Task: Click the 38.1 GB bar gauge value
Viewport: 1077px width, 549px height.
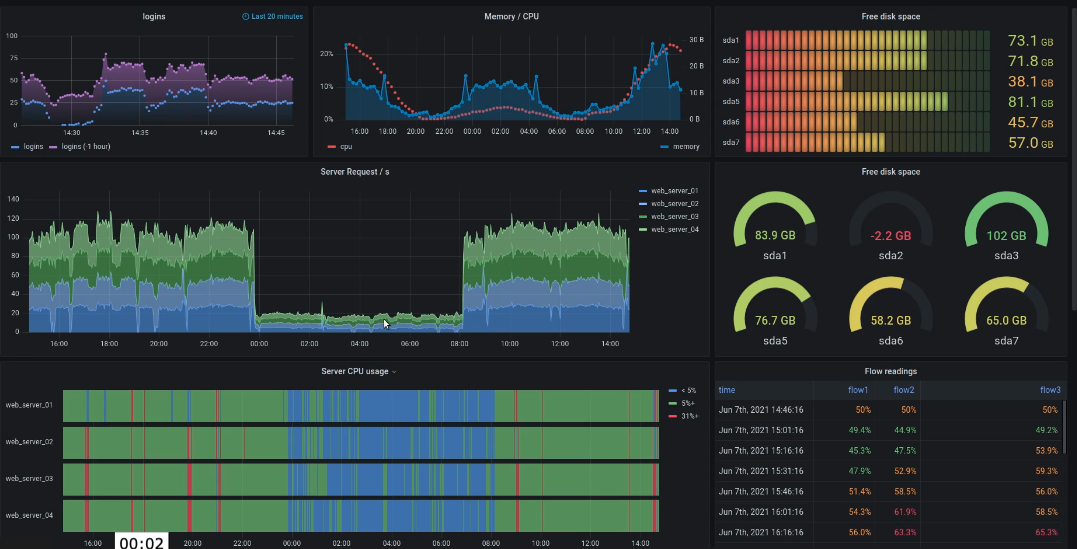Action: tap(1030, 82)
